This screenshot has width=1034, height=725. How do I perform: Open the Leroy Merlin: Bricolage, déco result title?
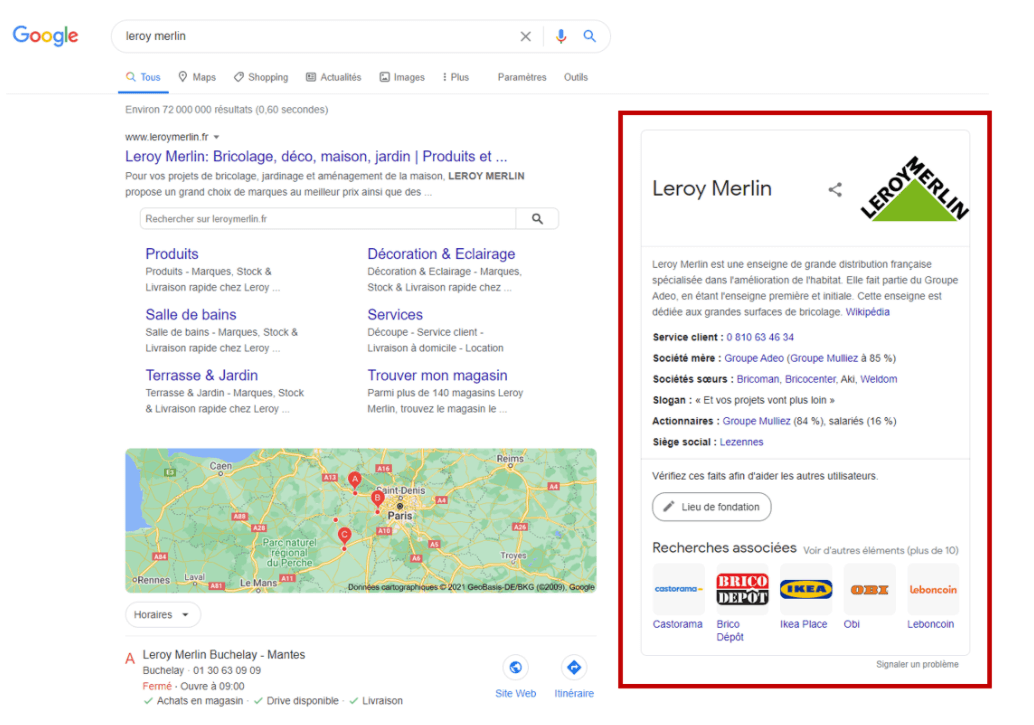[316, 157]
